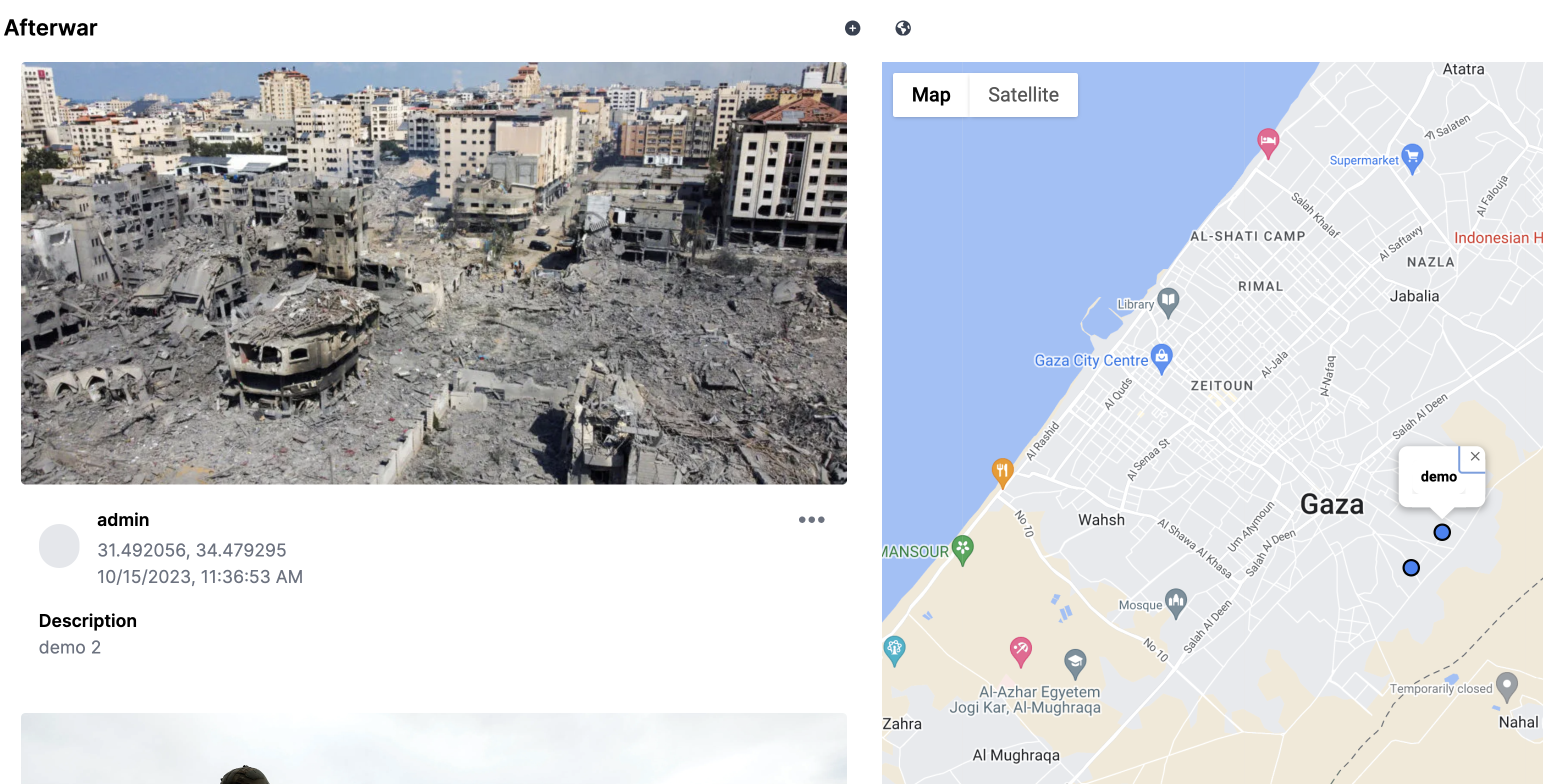Click the Al Mughraqa label on map
This screenshot has height=784, width=1543.
coord(1015,755)
